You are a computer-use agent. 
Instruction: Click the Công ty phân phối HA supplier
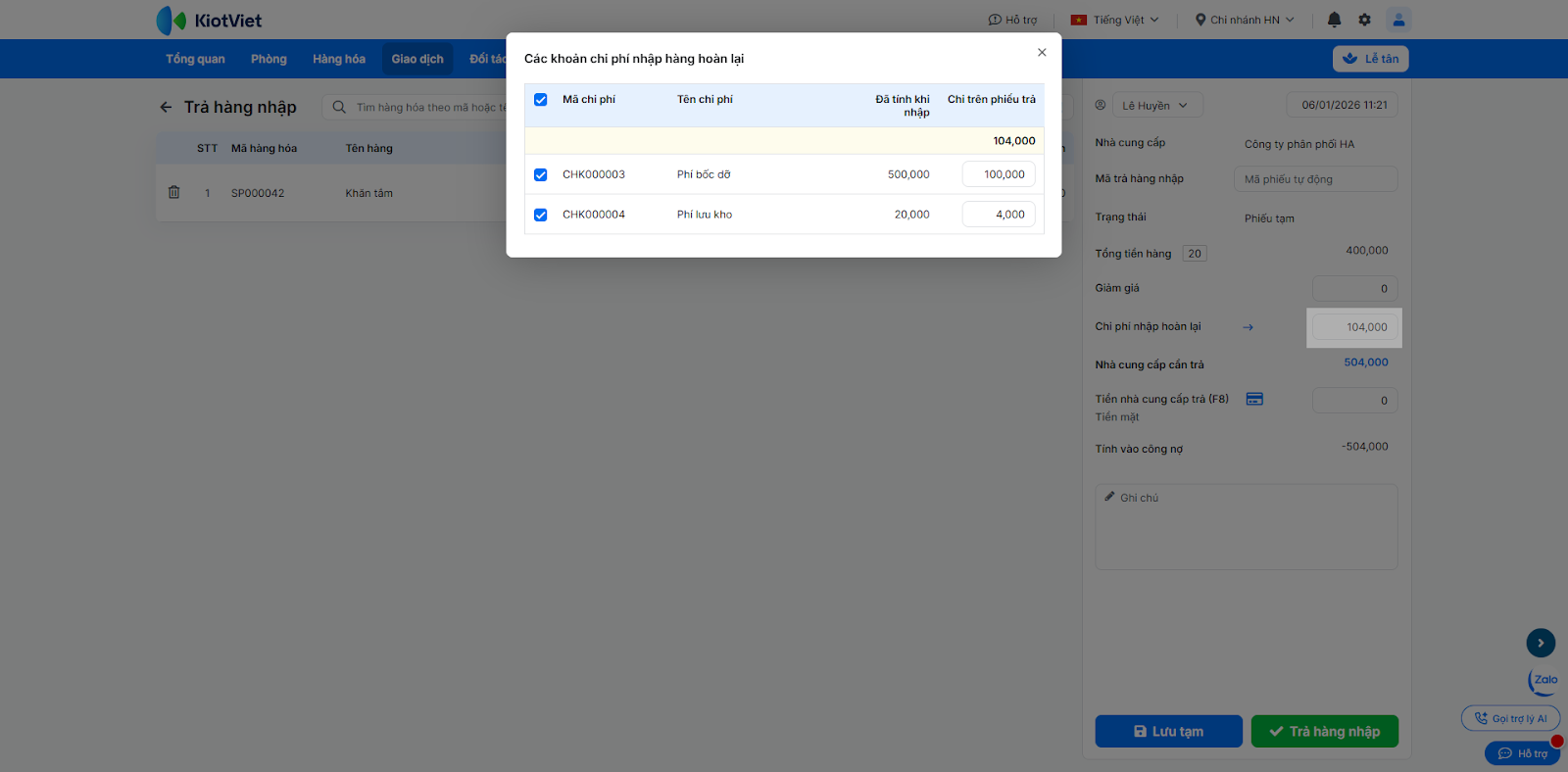coord(1299,144)
